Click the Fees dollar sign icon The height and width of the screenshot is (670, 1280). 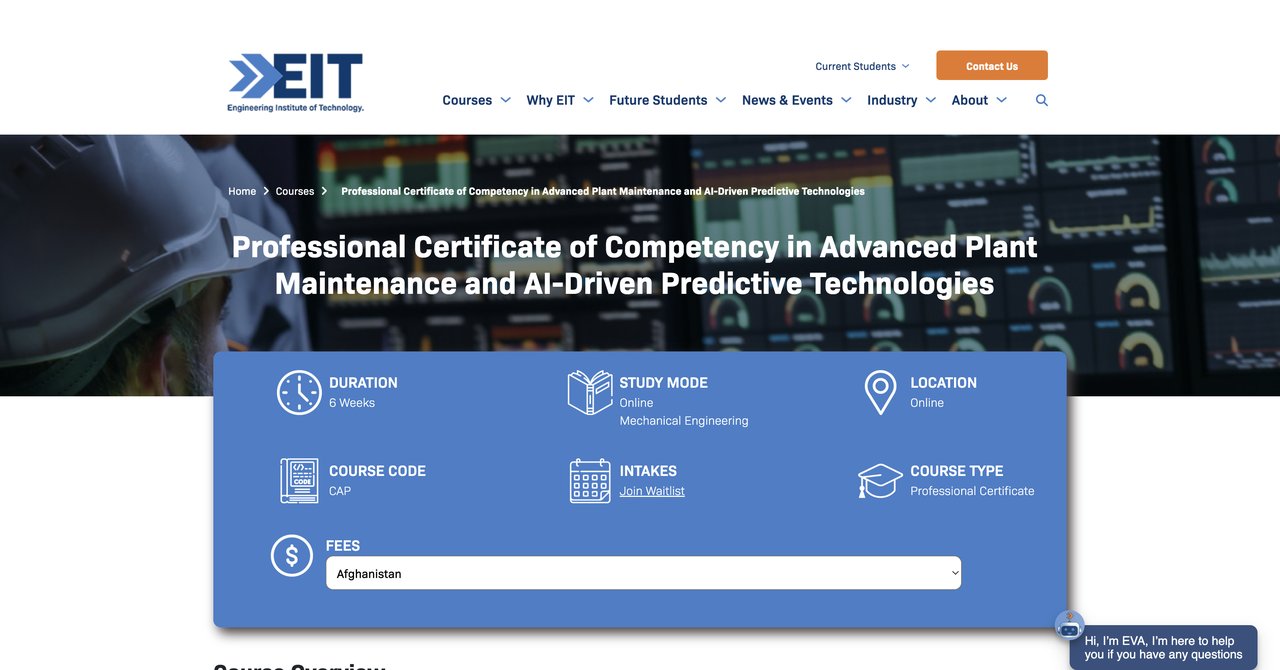click(292, 555)
